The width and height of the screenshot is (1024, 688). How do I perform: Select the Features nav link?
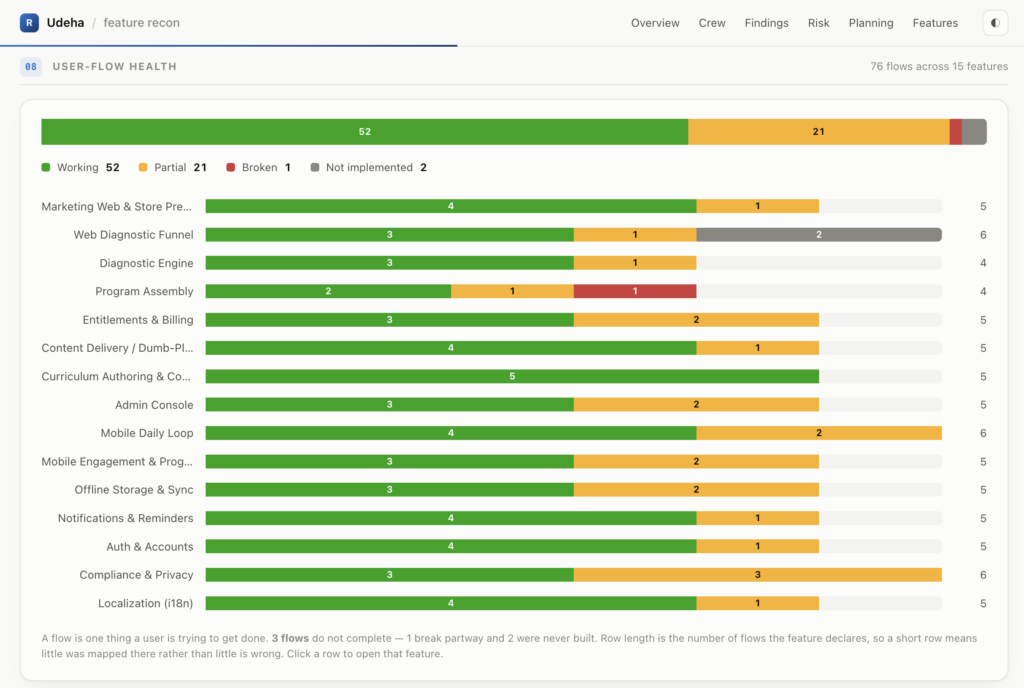[x=935, y=23]
